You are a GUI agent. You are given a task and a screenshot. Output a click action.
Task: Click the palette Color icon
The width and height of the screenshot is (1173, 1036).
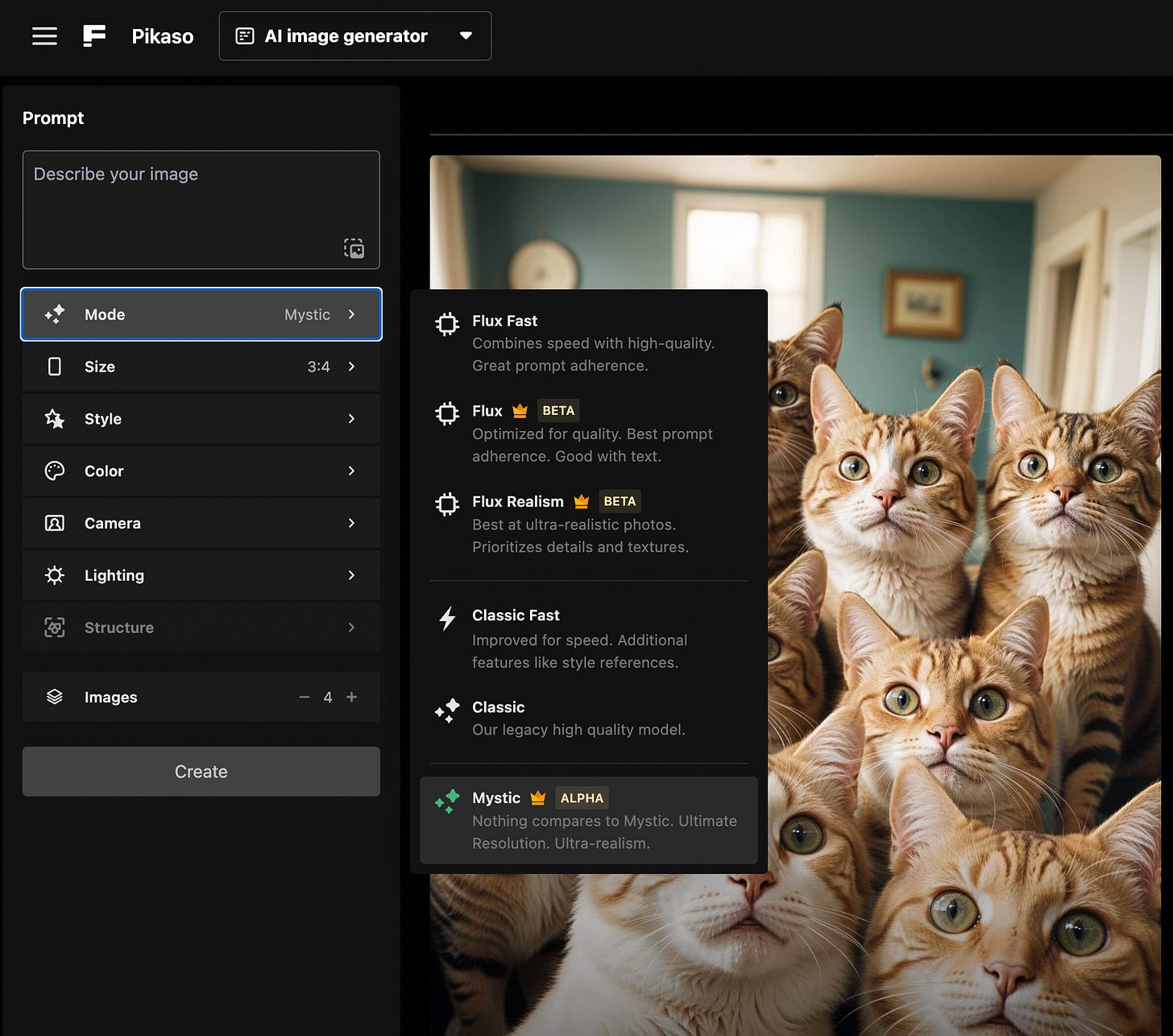pos(55,471)
